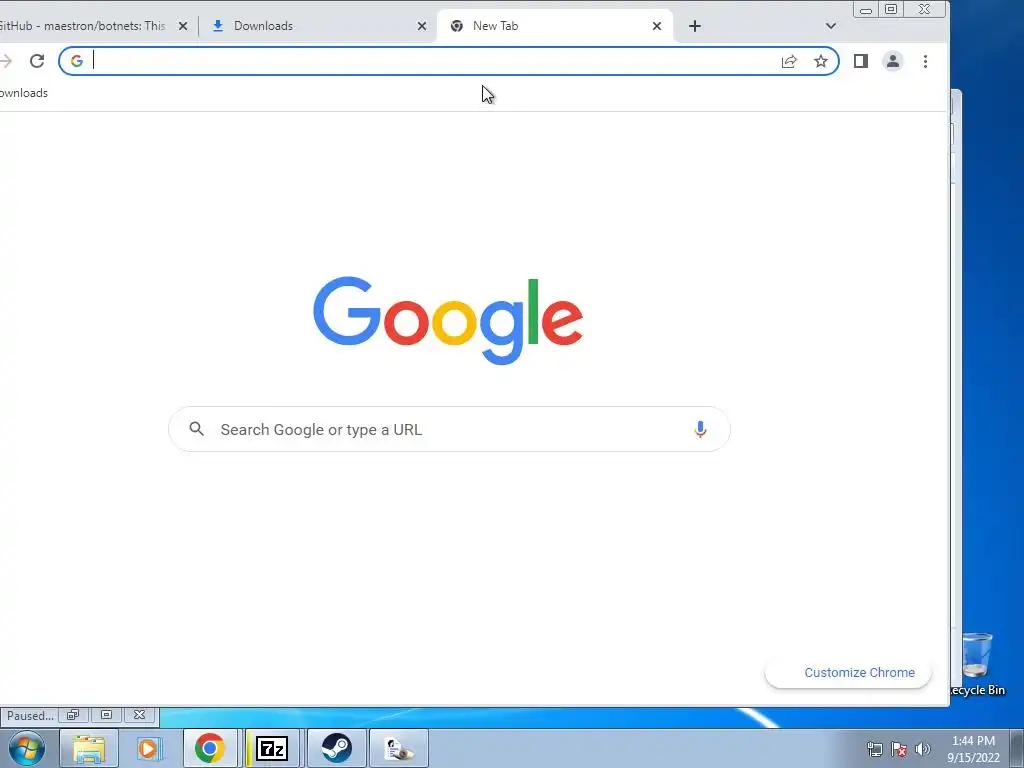Image resolution: width=1024 pixels, height=768 pixels.
Task: Open Action Center flag icon
Action: pos(899,749)
